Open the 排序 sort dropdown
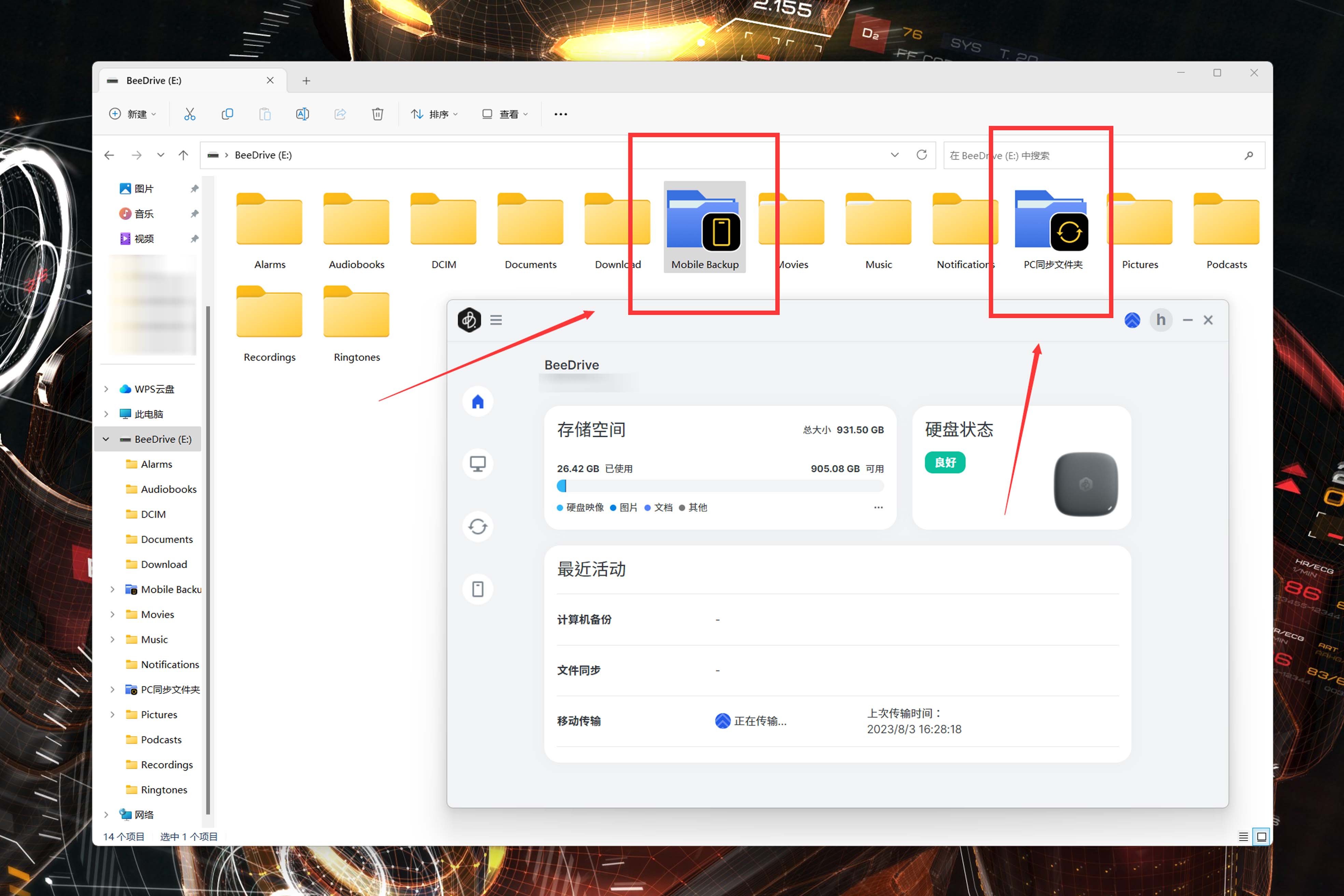1344x896 pixels. pyautogui.click(x=434, y=114)
